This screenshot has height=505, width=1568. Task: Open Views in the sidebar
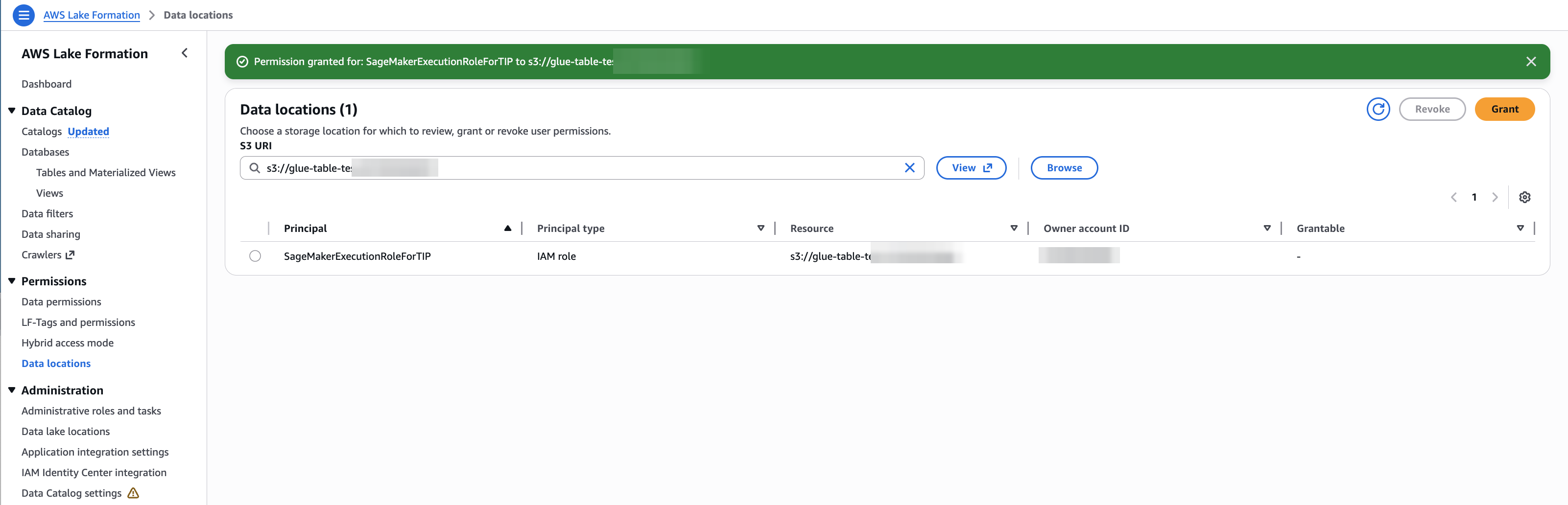coord(49,193)
